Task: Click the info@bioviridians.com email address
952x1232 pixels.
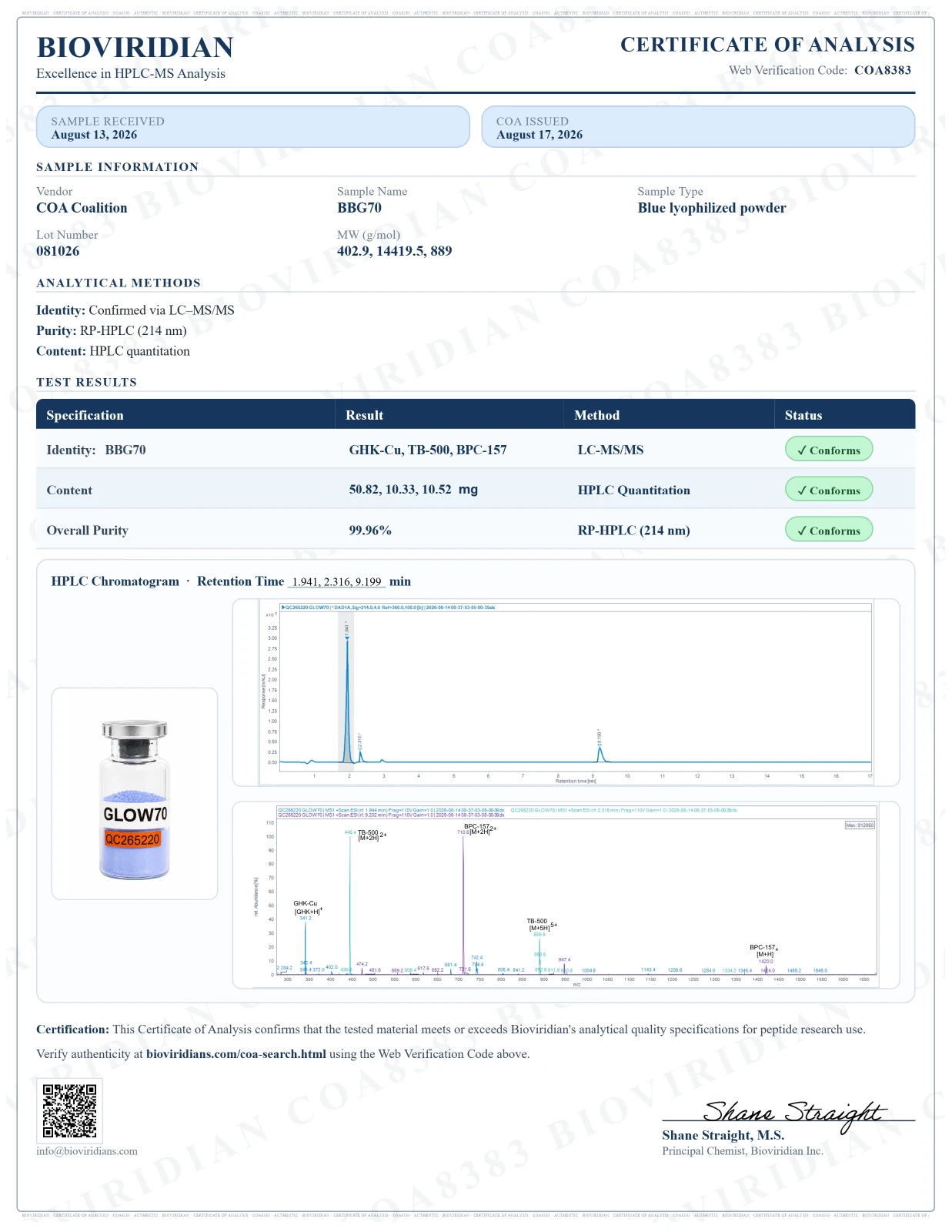Action: coord(87,1151)
